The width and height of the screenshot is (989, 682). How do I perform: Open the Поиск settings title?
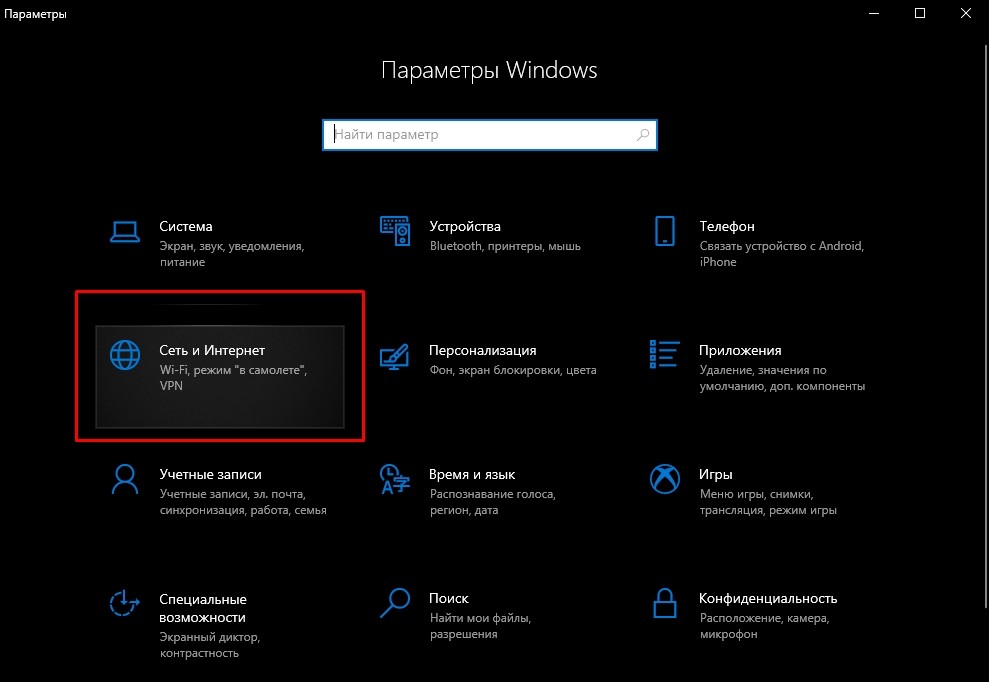pyautogui.click(x=448, y=598)
